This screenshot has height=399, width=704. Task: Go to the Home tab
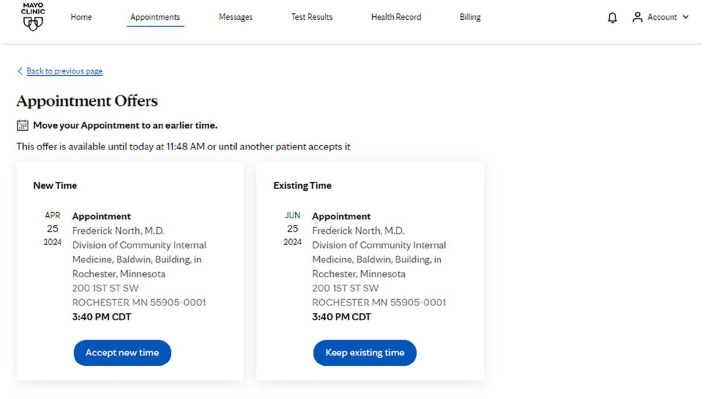point(81,17)
